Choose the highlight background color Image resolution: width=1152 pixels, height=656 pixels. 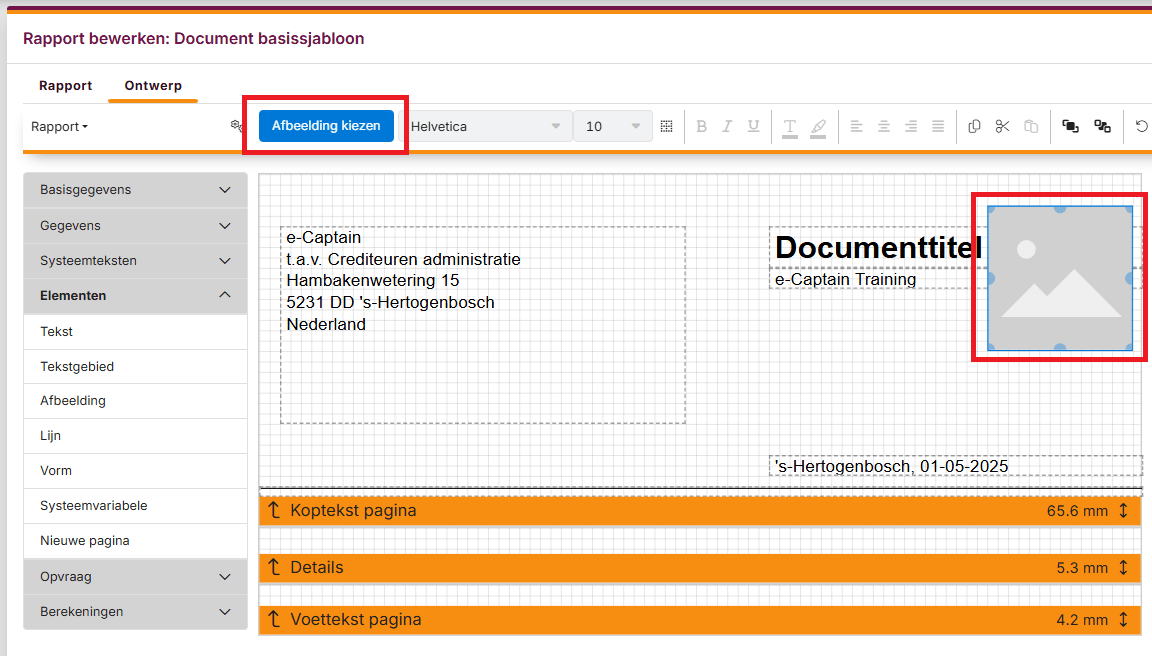tap(818, 128)
